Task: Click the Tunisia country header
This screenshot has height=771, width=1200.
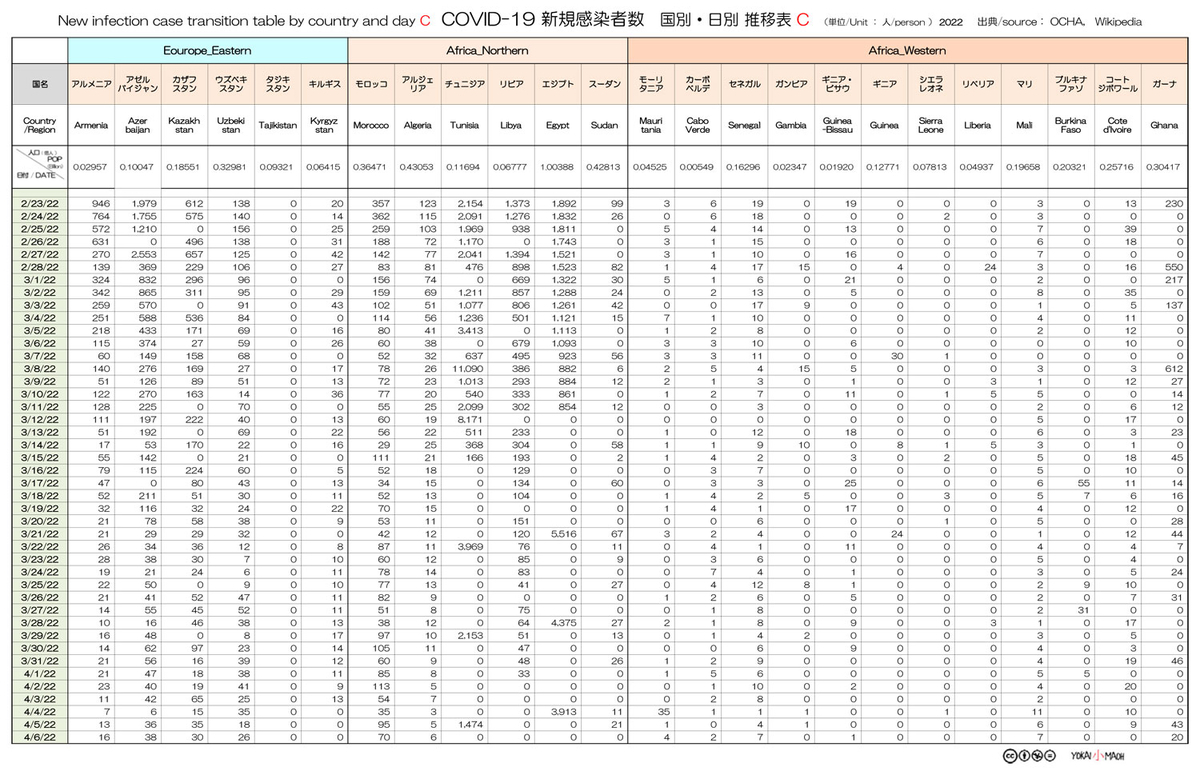Action: (x=464, y=126)
